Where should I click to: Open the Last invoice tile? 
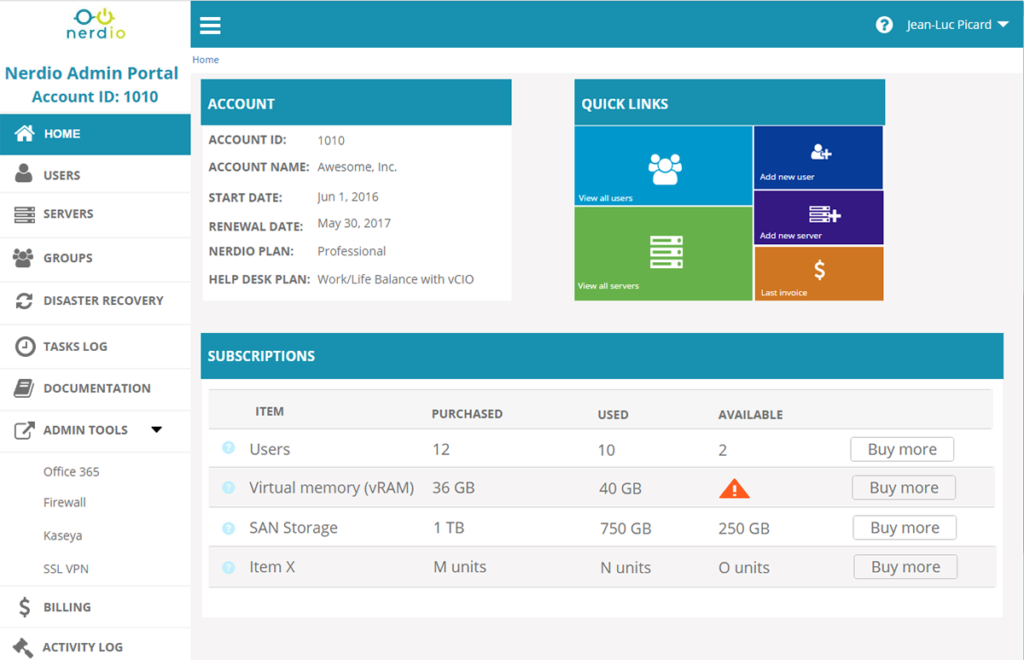click(x=818, y=273)
